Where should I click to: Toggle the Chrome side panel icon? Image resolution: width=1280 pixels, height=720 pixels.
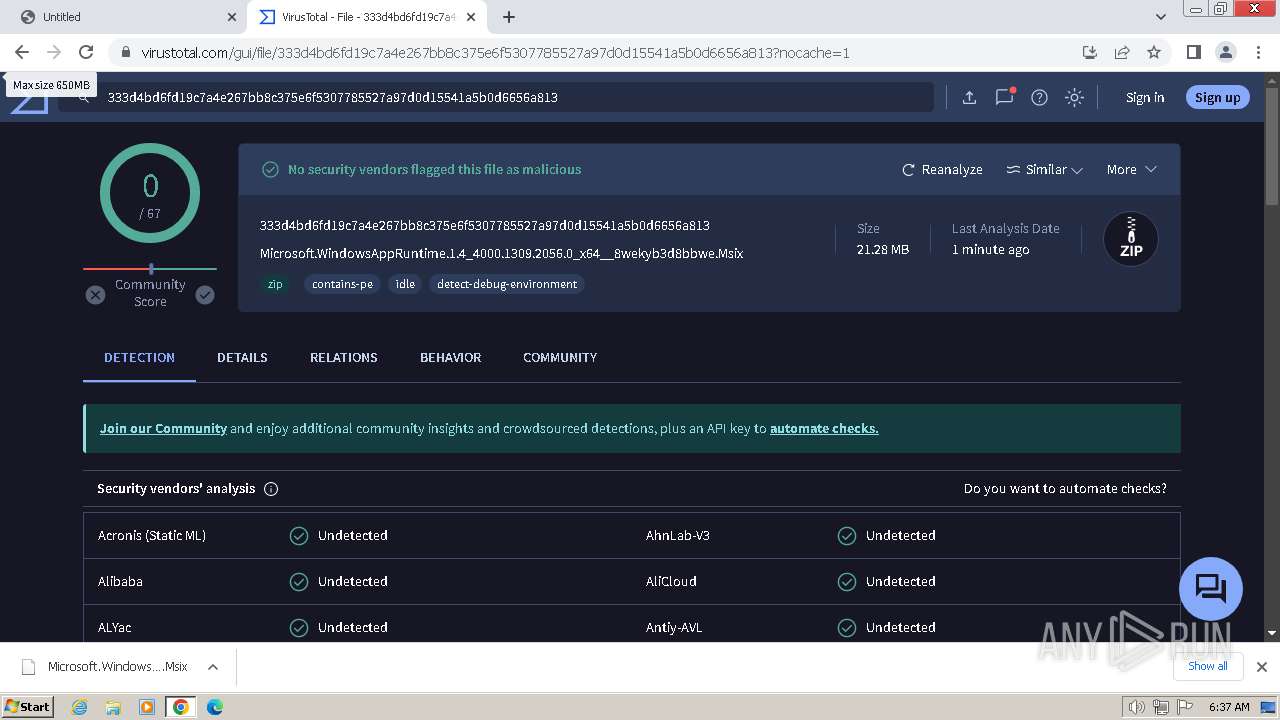[x=1193, y=52]
